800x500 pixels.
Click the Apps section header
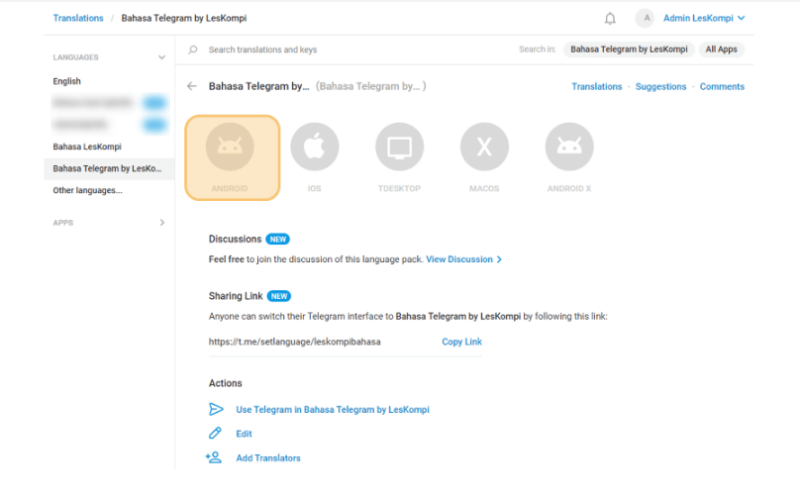pyautogui.click(x=63, y=222)
